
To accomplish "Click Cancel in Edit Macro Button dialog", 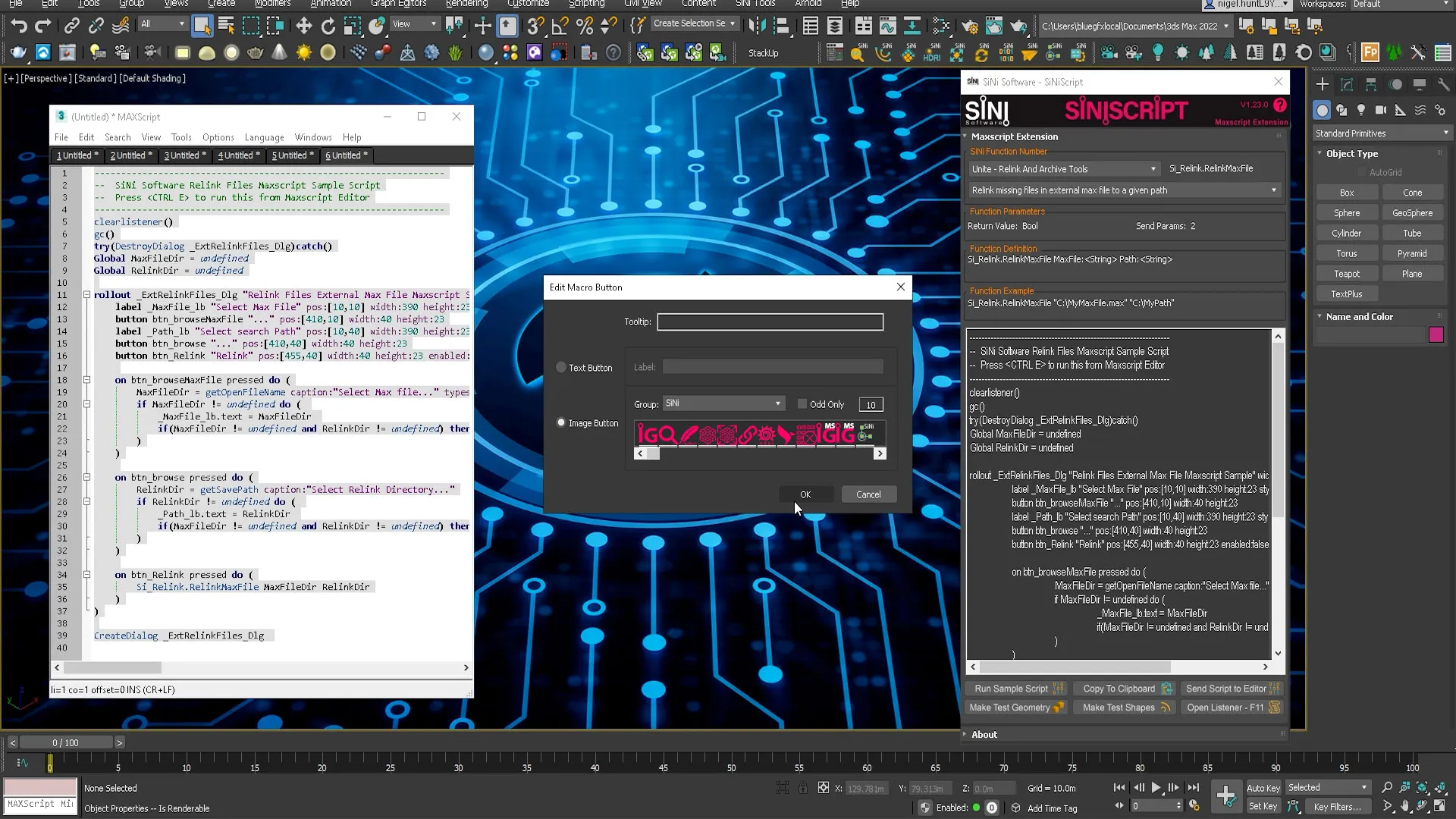I will (868, 494).
